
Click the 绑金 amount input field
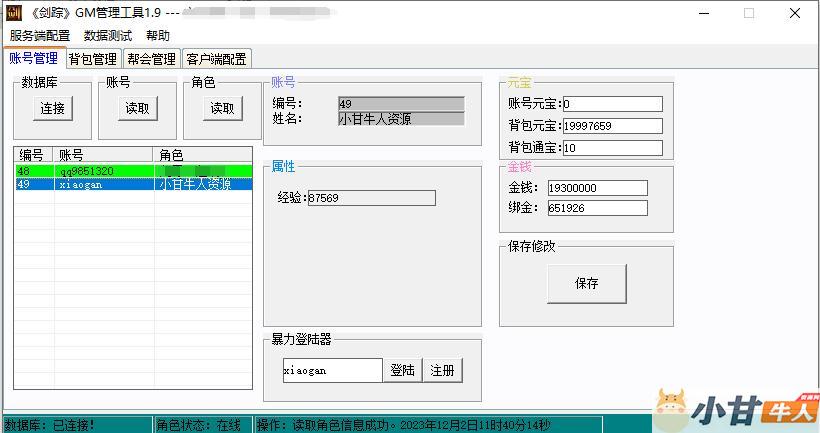pos(597,209)
